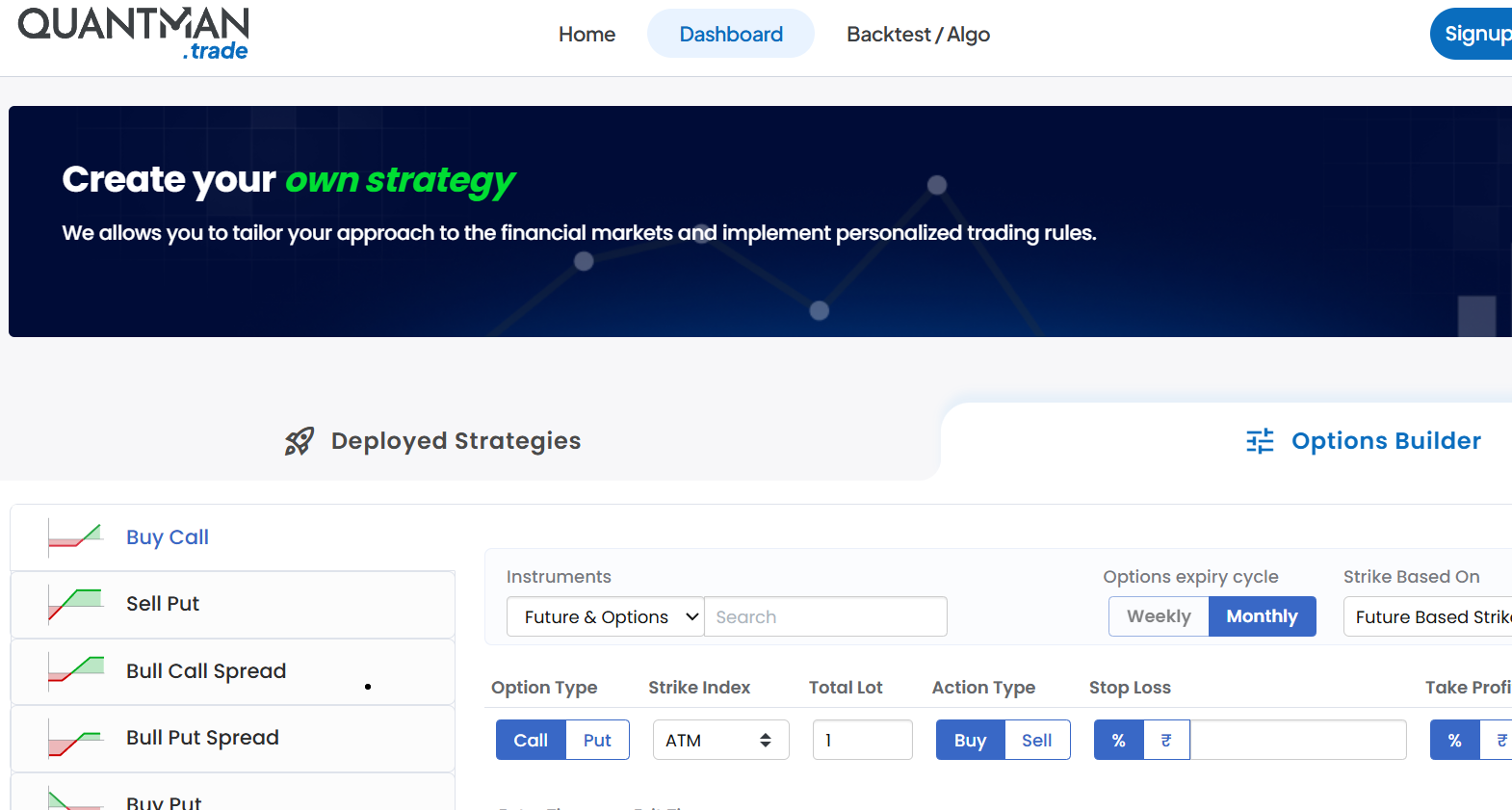Screen dimensions: 1512x810
Task: Set Action Type to Sell
Action: (x=1036, y=740)
